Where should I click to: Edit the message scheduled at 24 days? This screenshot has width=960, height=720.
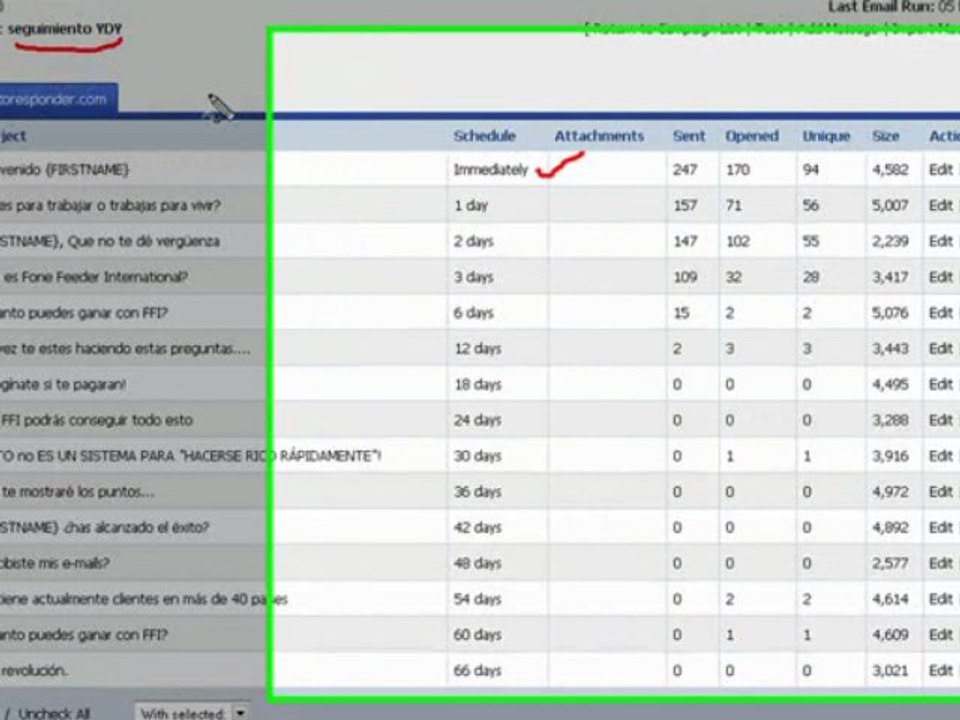940,420
